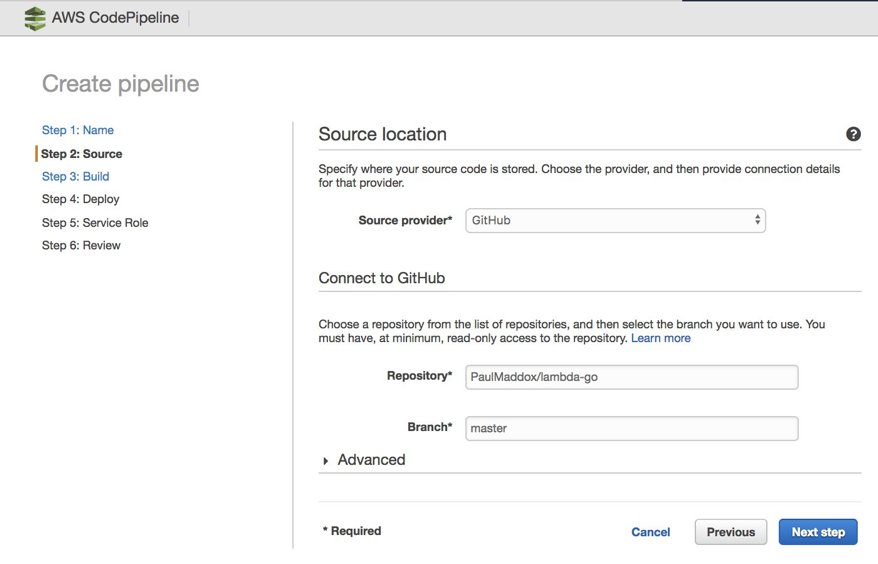Click the Cancel link

coord(650,532)
